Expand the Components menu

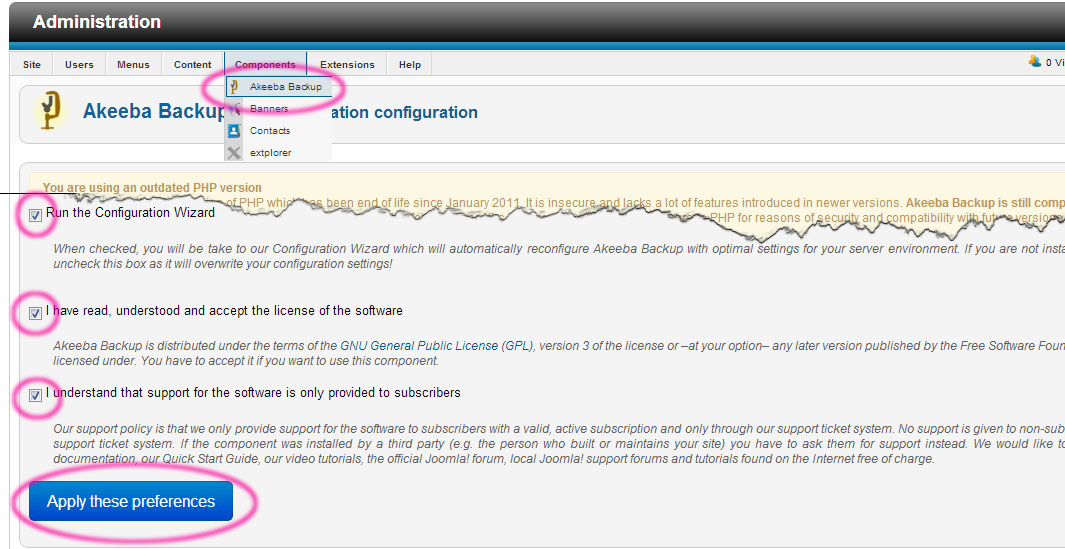click(265, 65)
